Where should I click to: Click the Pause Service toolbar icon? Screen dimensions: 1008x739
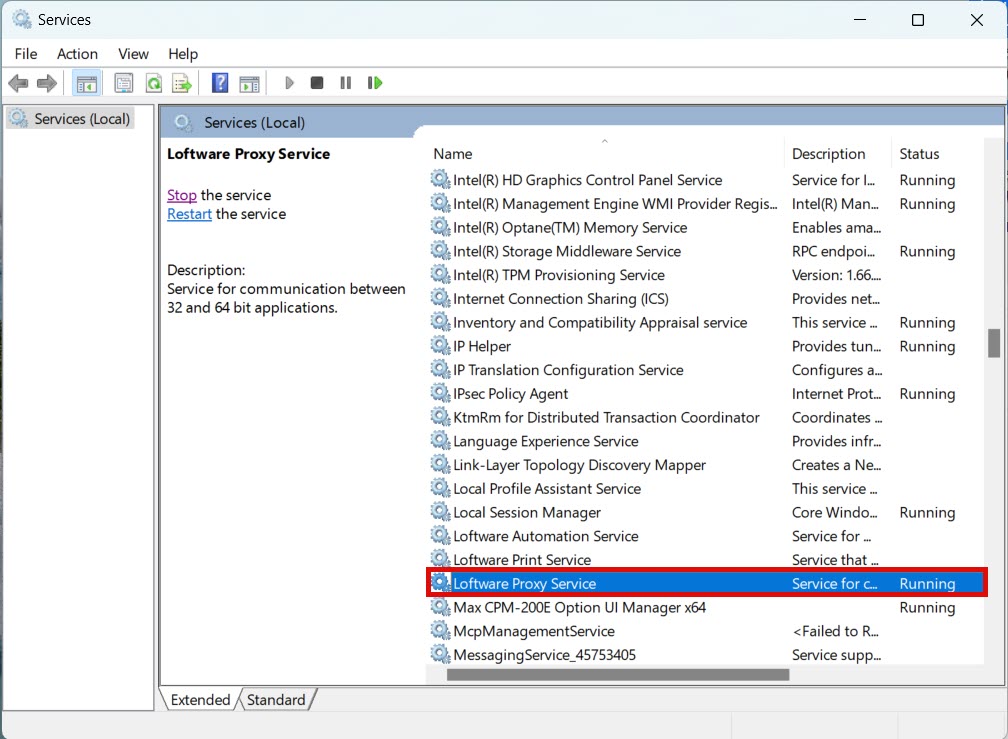(345, 83)
